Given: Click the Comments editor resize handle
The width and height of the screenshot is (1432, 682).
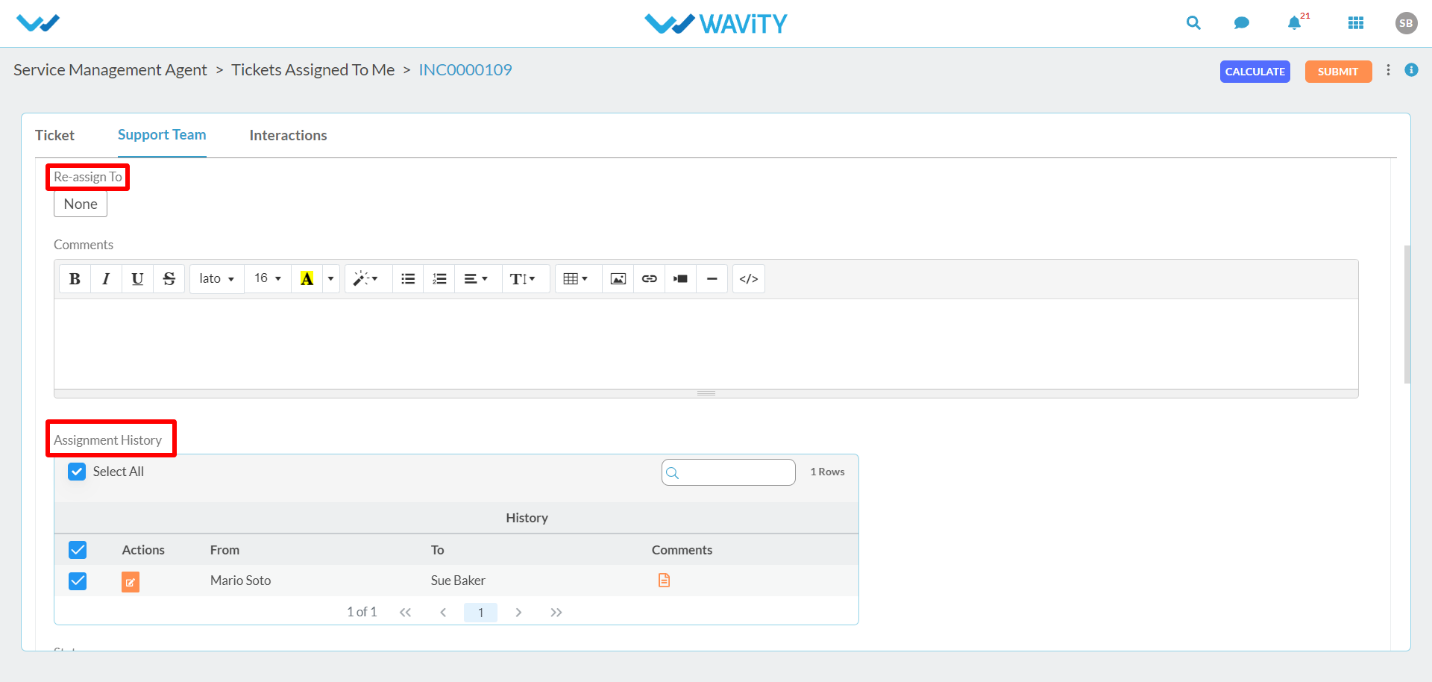Looking at the screenshot, I should point(706,393).
